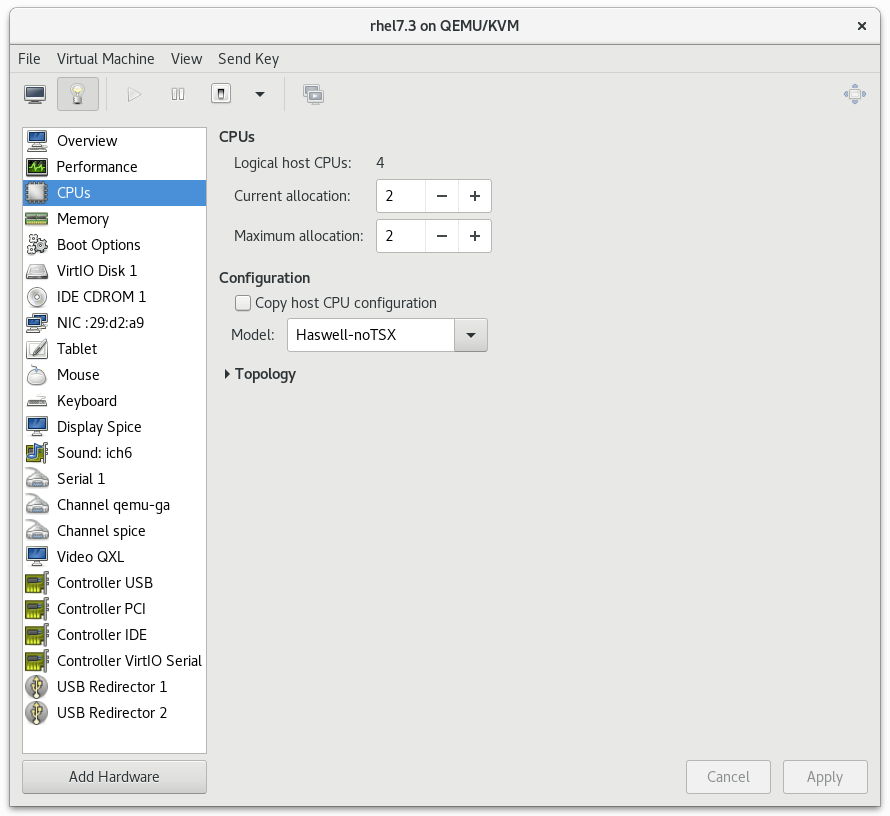Click the graphical console monitor icon
The width and height of the screenshot is (890, 816).
click(x=35, y=94)
